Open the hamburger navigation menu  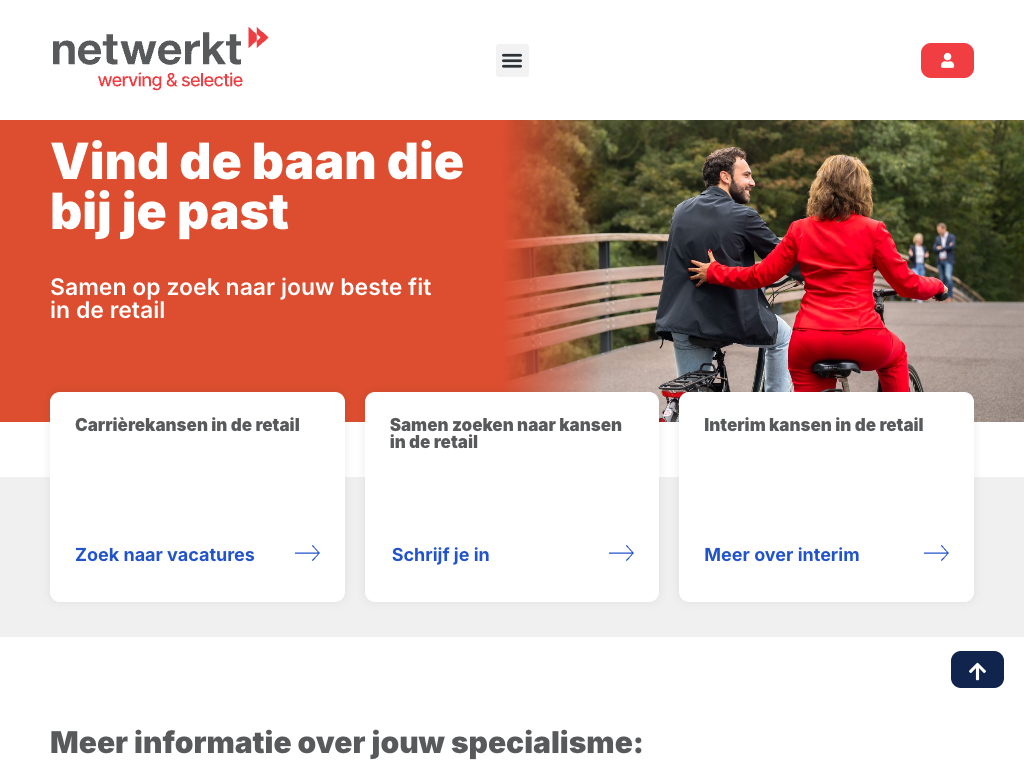click(x=512, y=61)
